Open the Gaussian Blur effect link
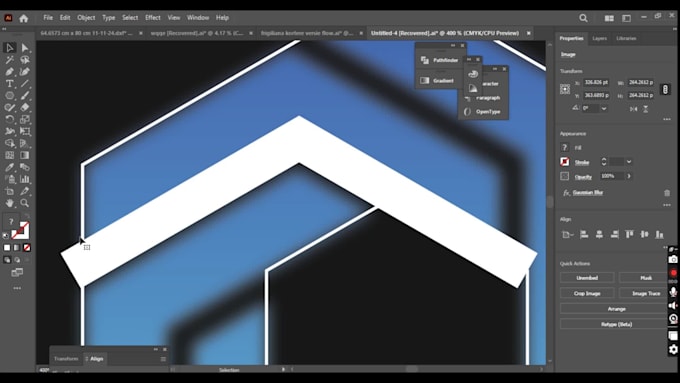The height and width of the screenshot is (383, 680). [x=588, y=193]
